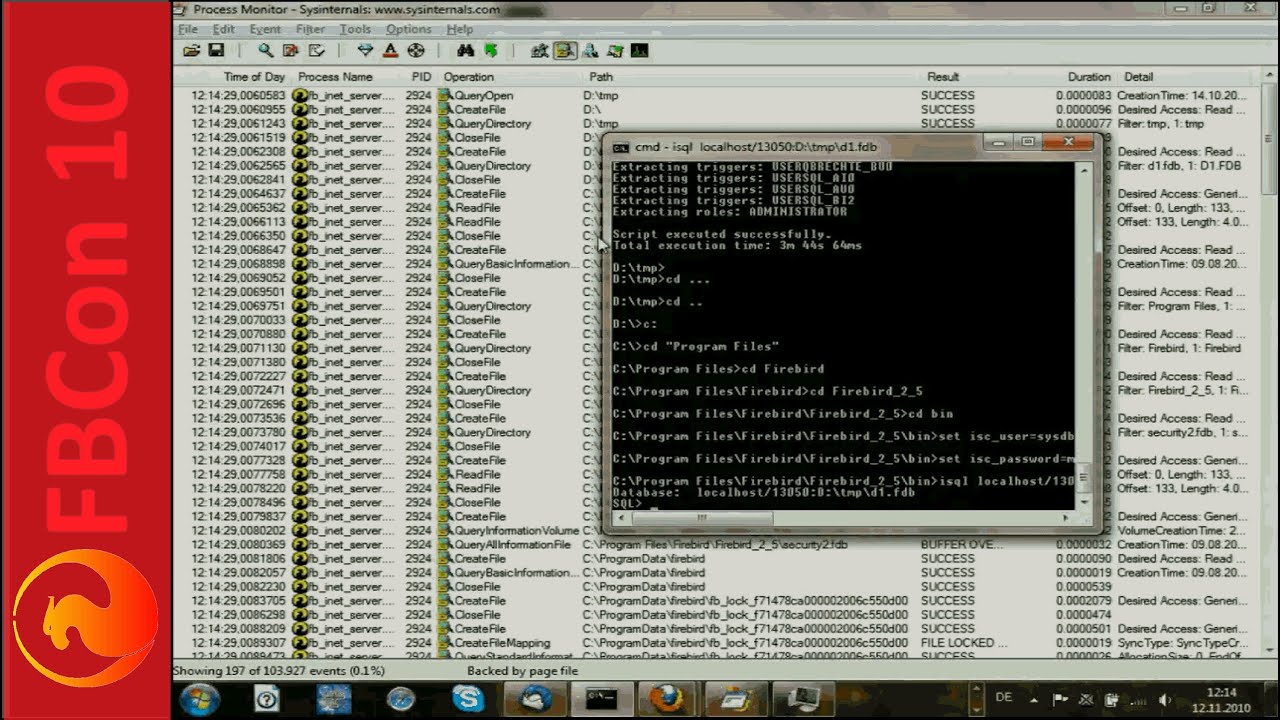Screen dimensions: 1280x720
Task: Click the volume speaker tray icon
Action: 1164,699
